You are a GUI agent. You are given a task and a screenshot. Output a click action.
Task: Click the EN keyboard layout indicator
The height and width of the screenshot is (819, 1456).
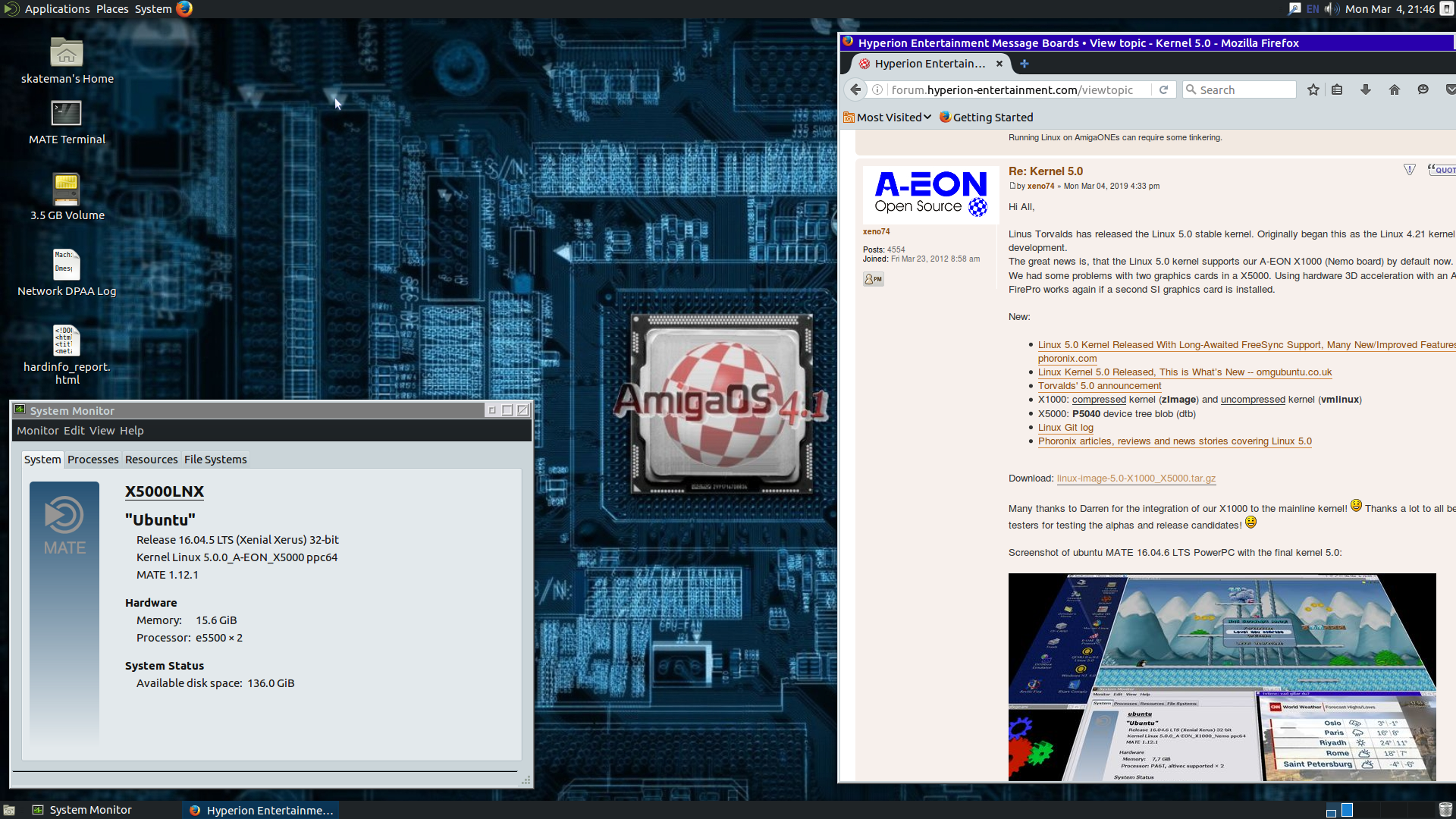pos(1313,9)
